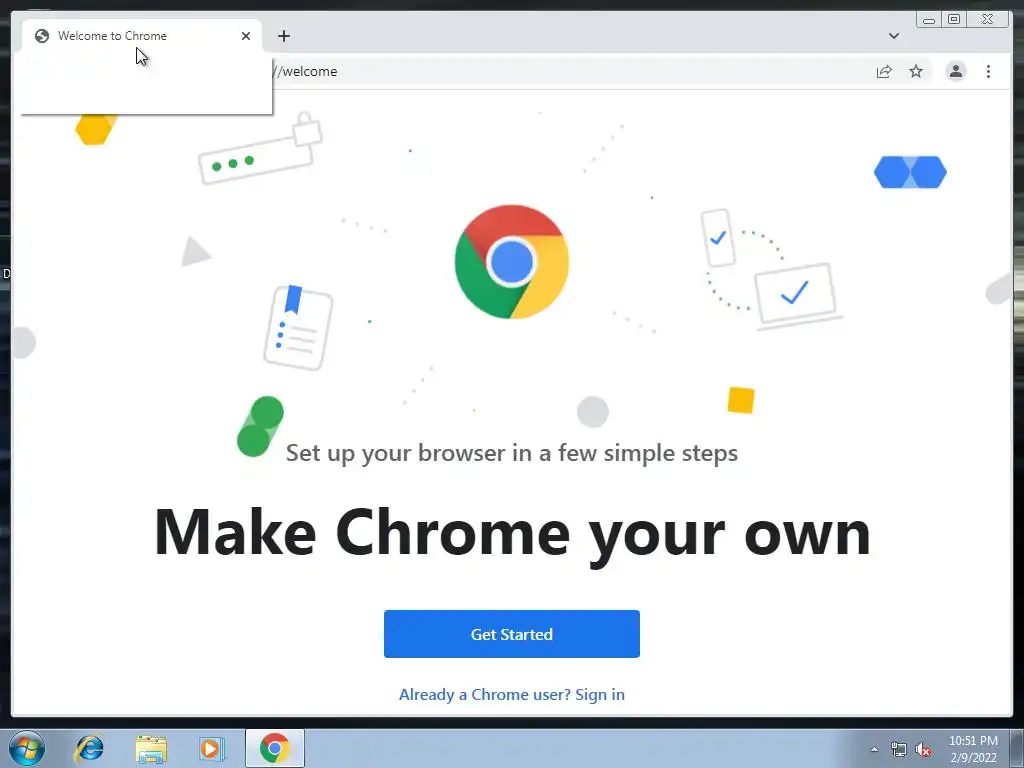Launch Internet Explorer from the taskbar

coord(89,748)
